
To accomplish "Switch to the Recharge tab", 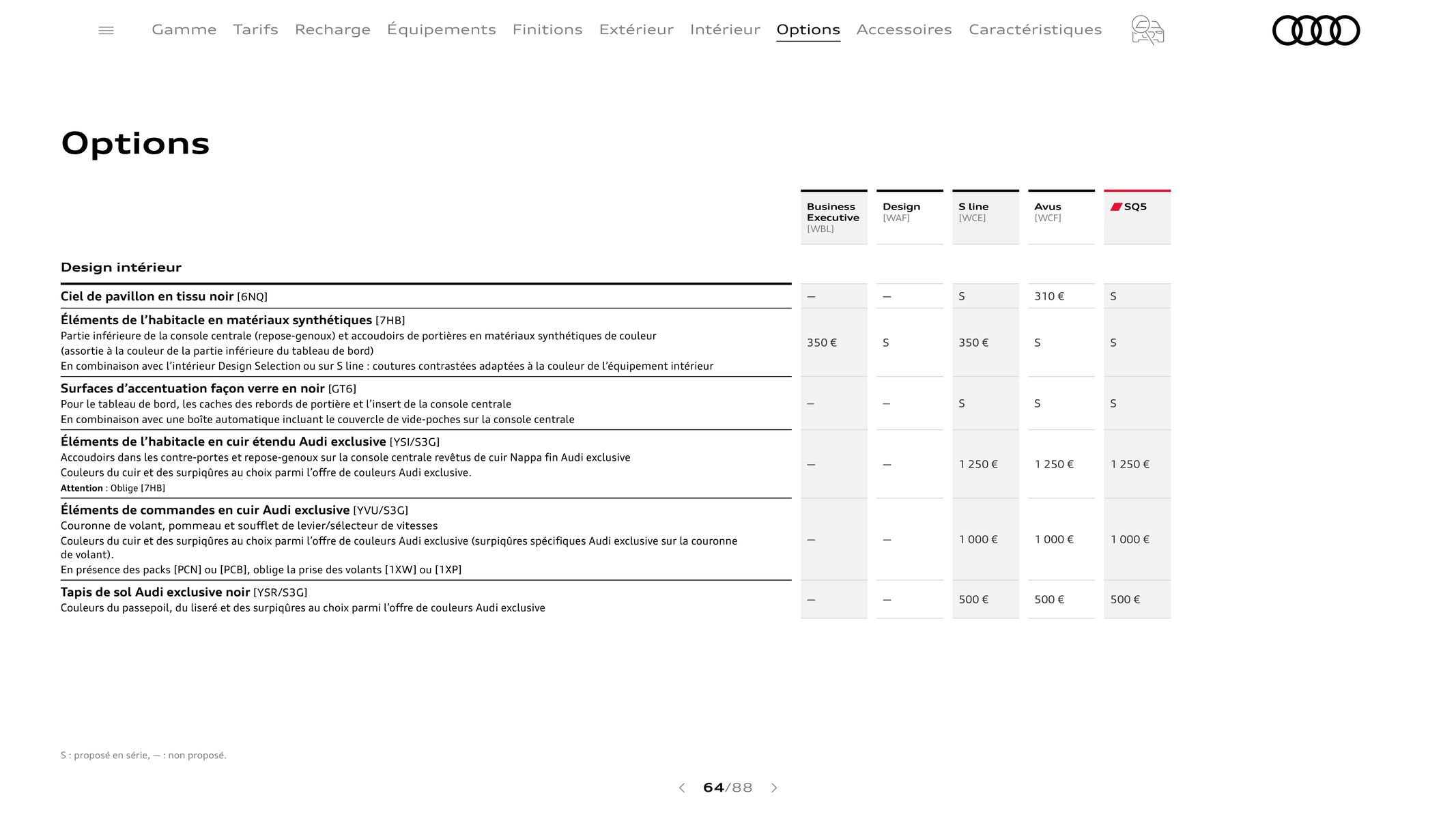I will (x=332, y=29).
